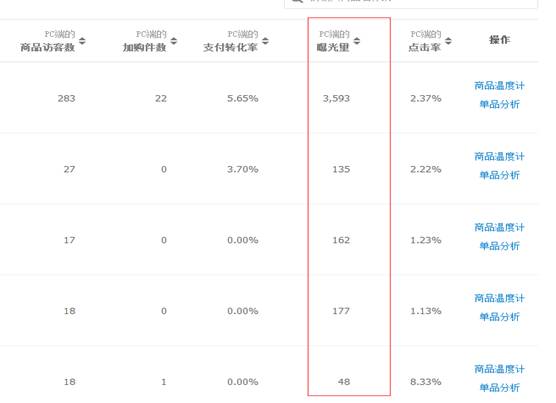
Task: Open 单品分析 for the third row
Action: pos(499,246)
